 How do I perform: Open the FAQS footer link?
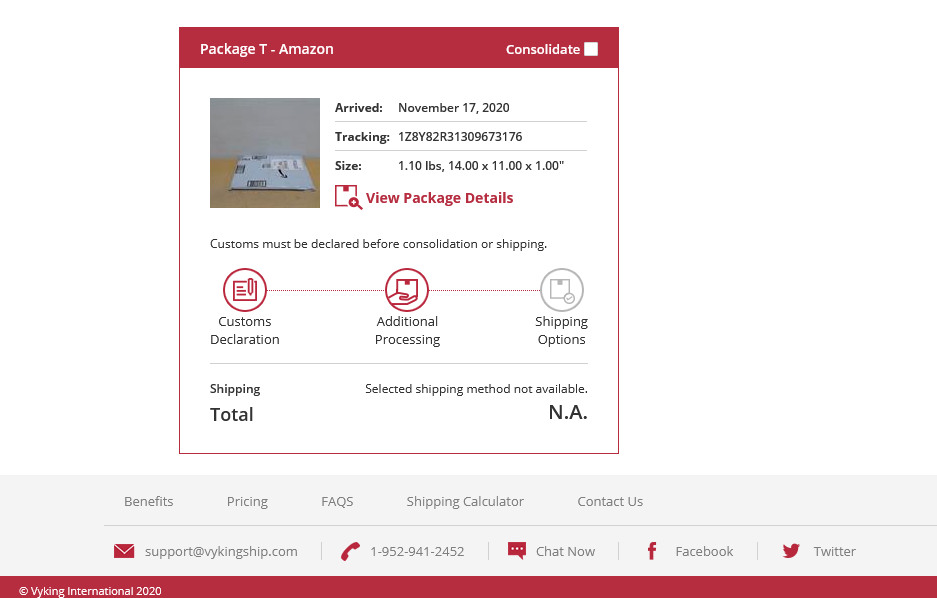[x=337, y=501]
